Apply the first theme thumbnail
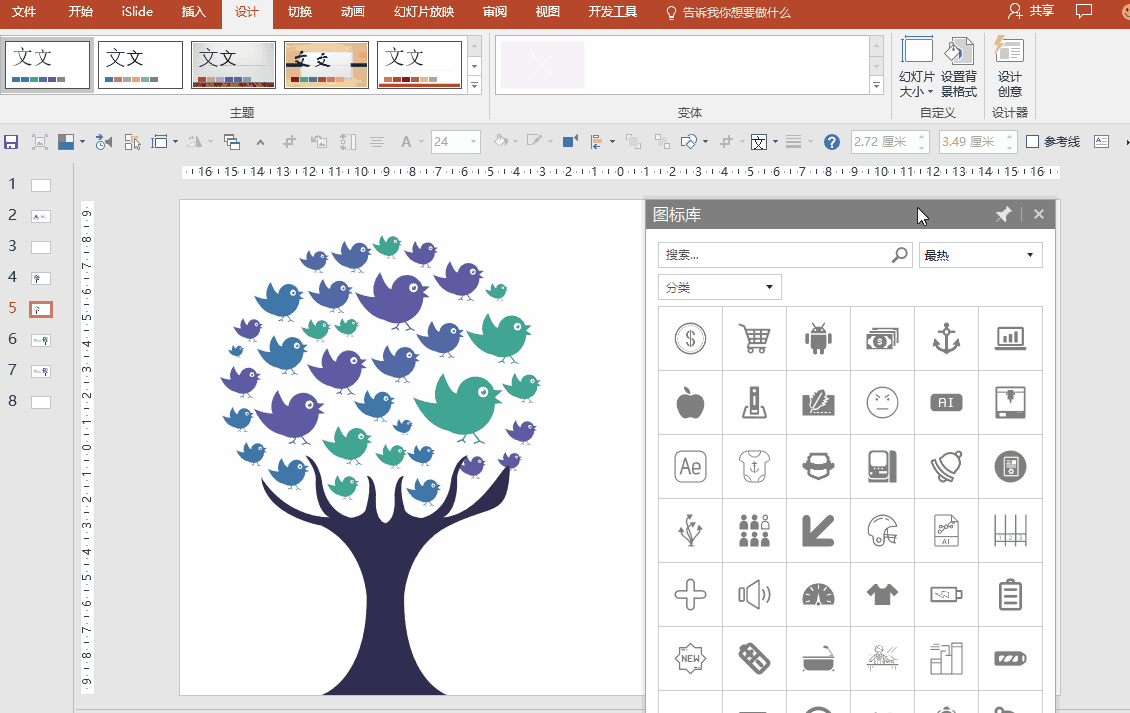1130x713 pixels. (48, 65)
